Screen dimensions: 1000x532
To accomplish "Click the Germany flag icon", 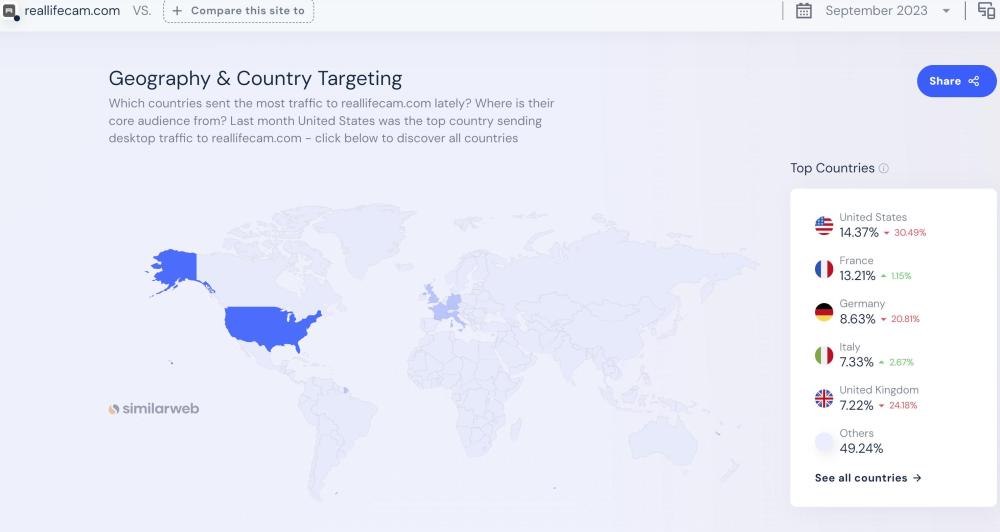I will (824, 312).
